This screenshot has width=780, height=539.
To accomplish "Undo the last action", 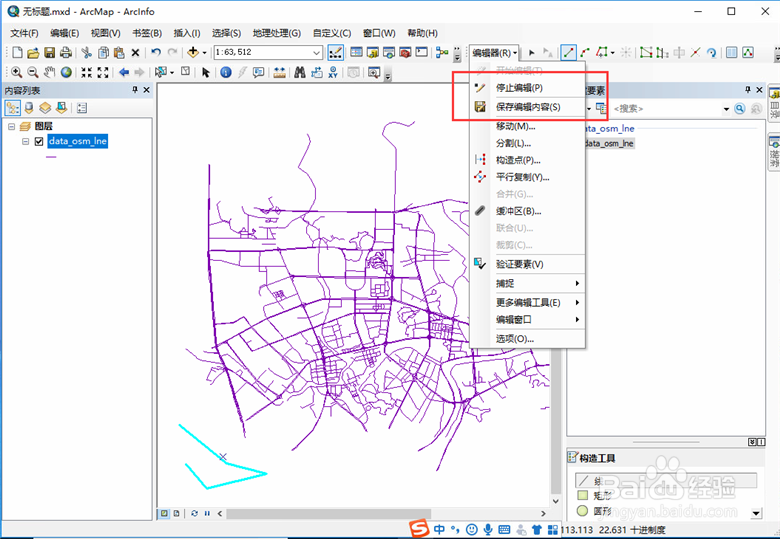I will (156, 52).
